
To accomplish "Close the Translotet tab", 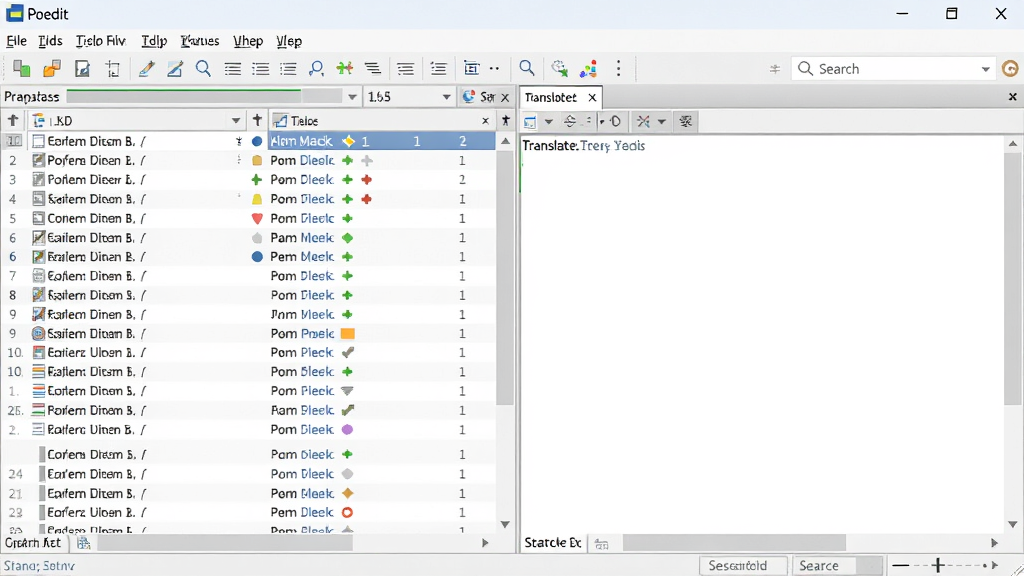I will [592, 97].
